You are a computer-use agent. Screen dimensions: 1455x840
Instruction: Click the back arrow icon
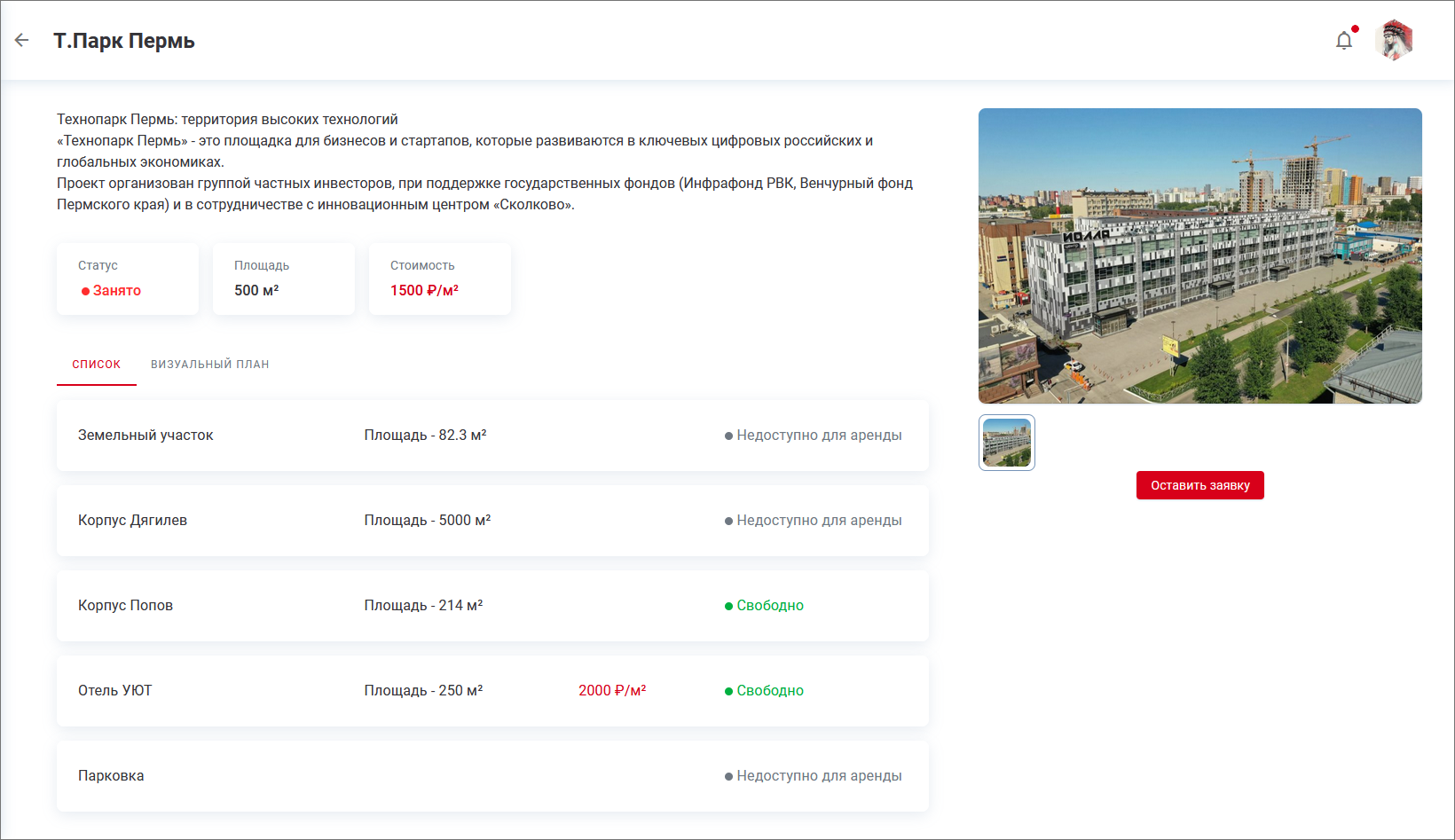[22, 40]
